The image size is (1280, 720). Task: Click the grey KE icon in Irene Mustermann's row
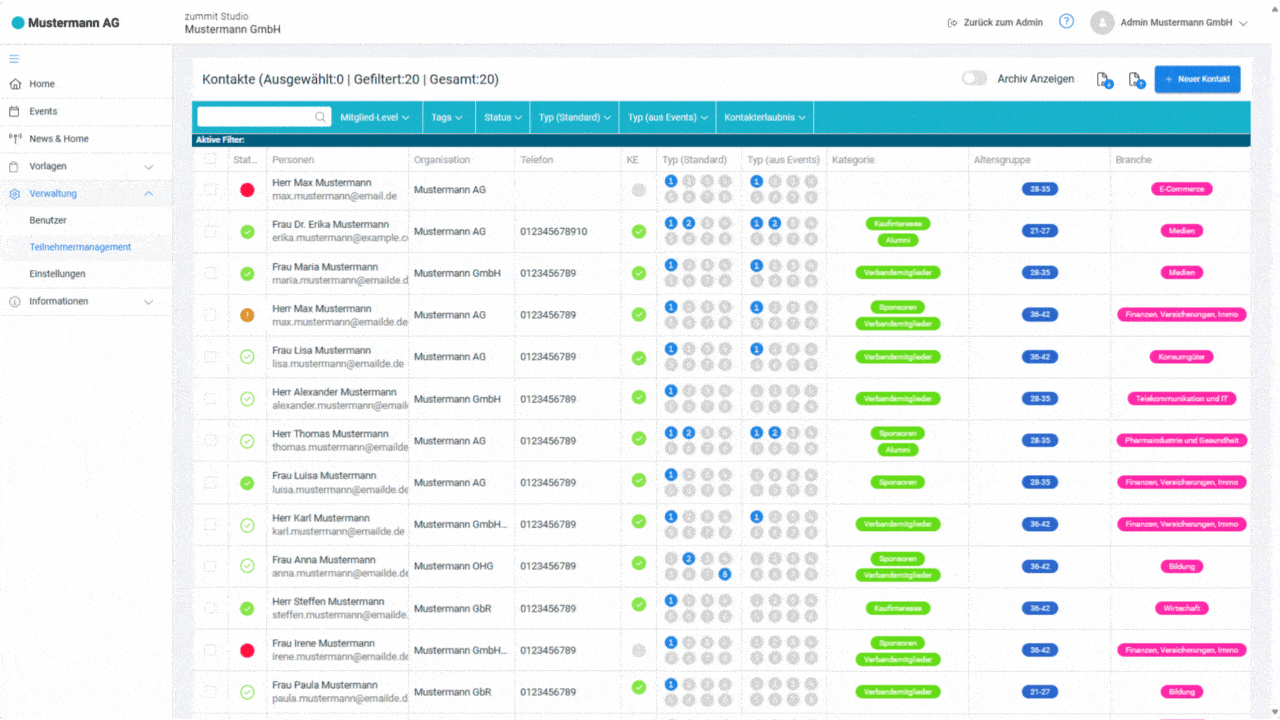pyautogui.click(x=639, y=650)
